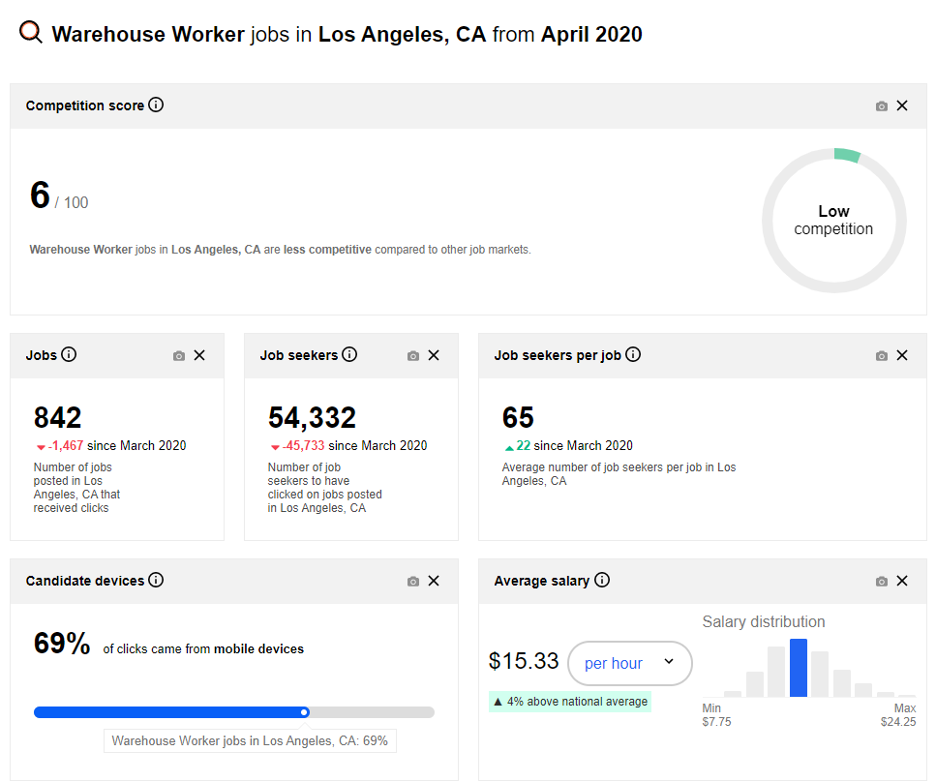
Task: Show info for the Jobs card
Action: (x=69, y=355)
